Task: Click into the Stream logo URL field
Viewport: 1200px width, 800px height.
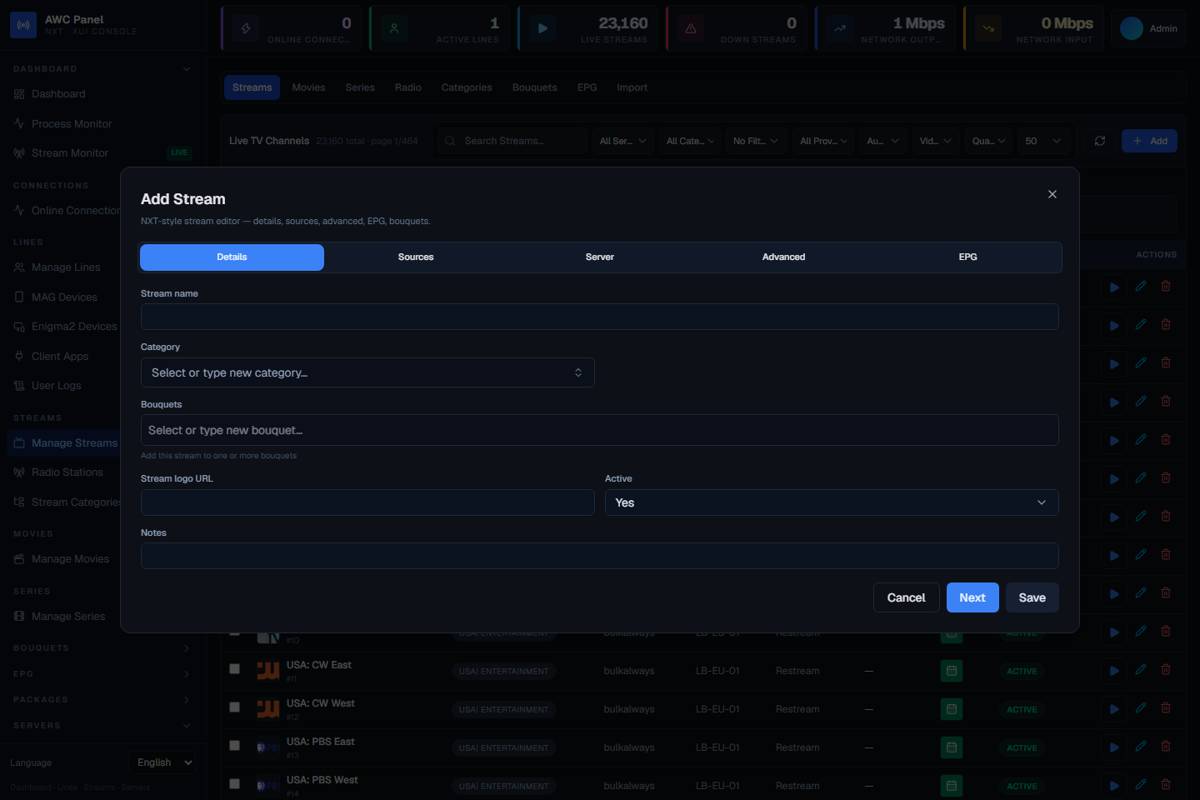Action: pyautogui.click(x=367, y=503)
